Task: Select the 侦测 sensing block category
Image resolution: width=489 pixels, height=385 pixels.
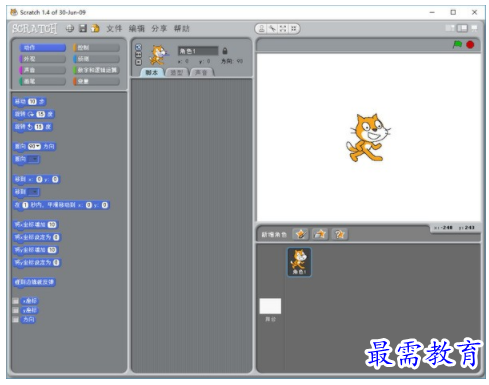Action: pyautogui.click(x=96, y=59)
